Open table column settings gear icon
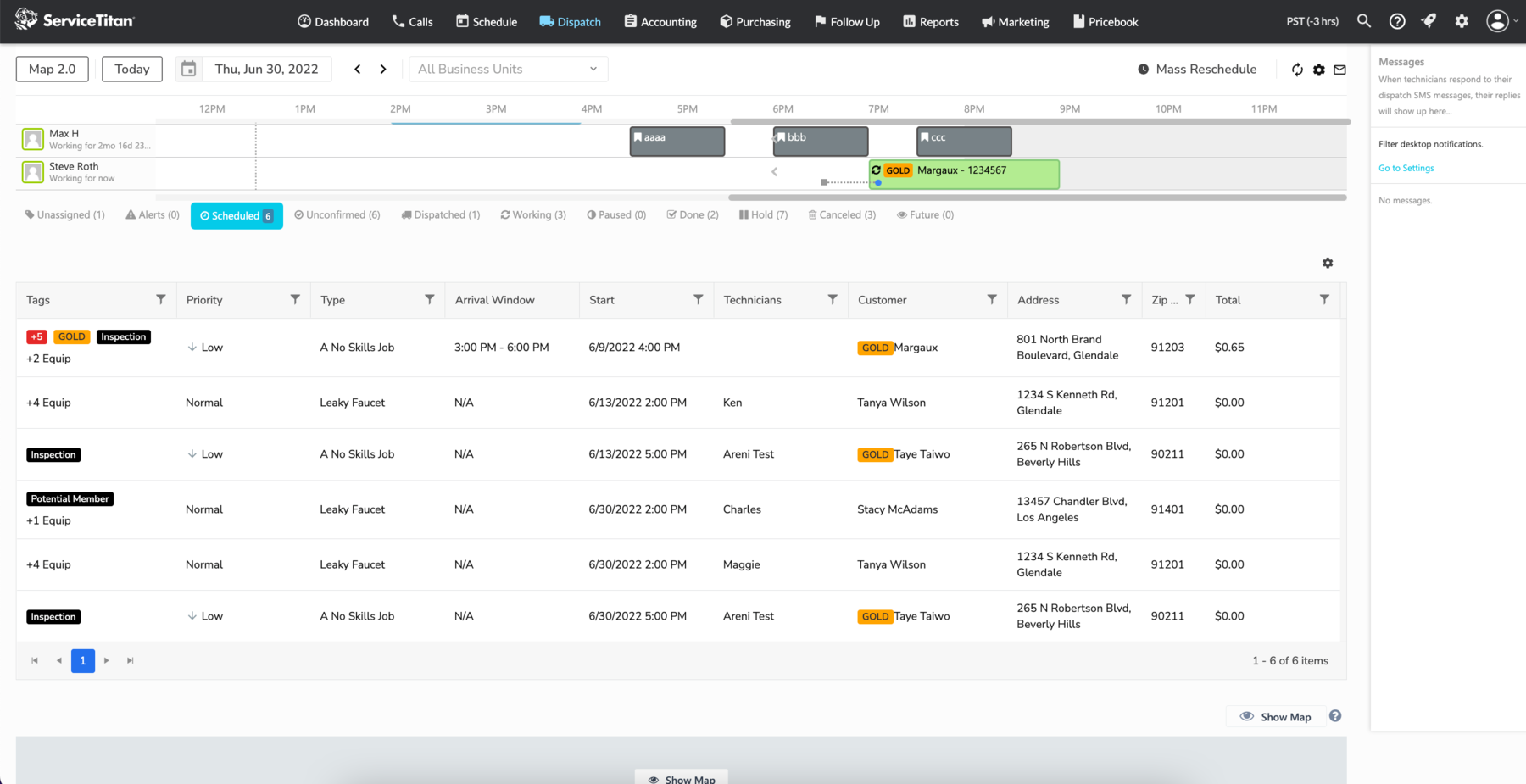The width and height of the screenshot is (1526, 784). 1328,263
